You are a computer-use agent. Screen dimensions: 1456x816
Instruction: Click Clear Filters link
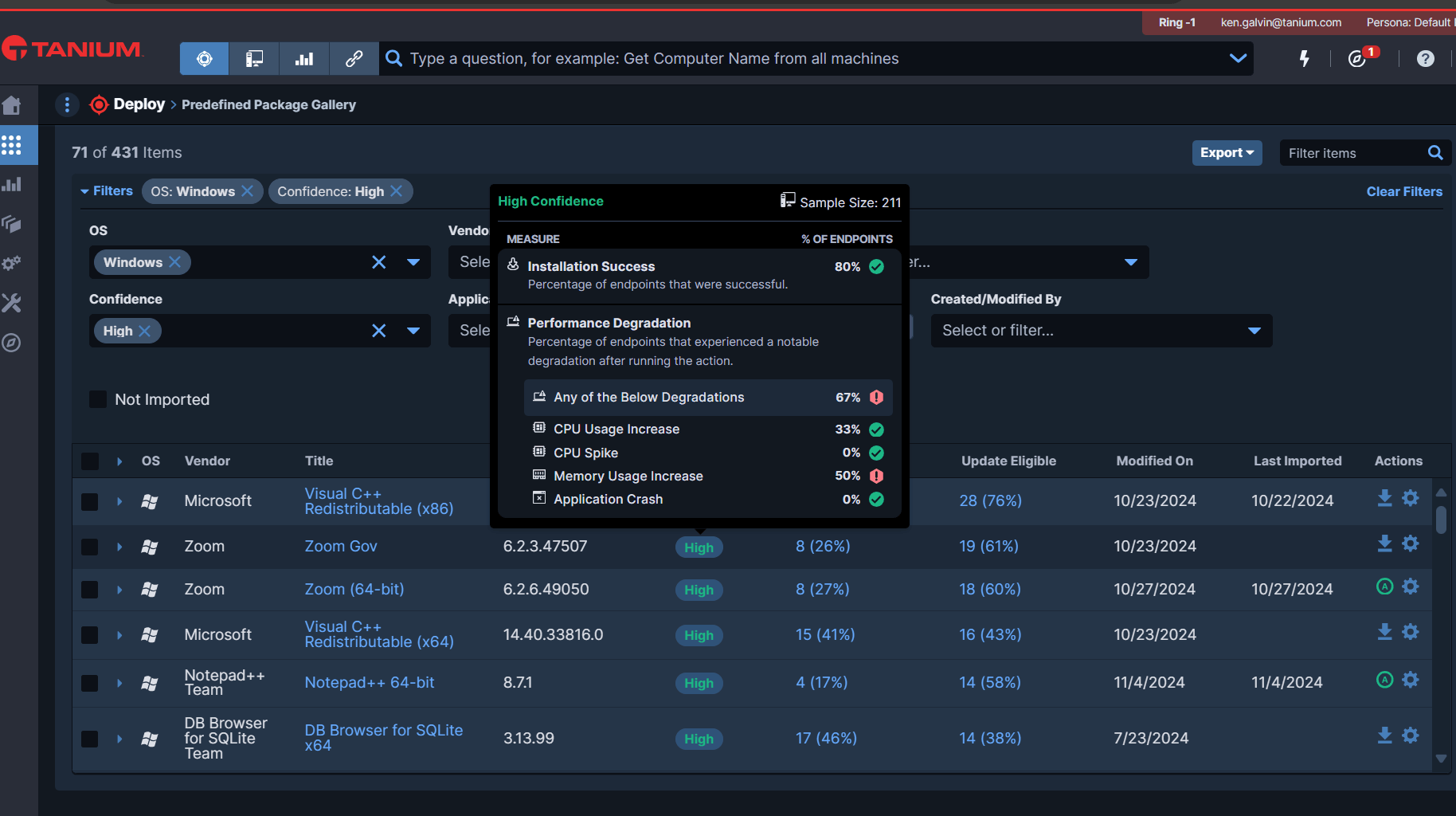1404,191
